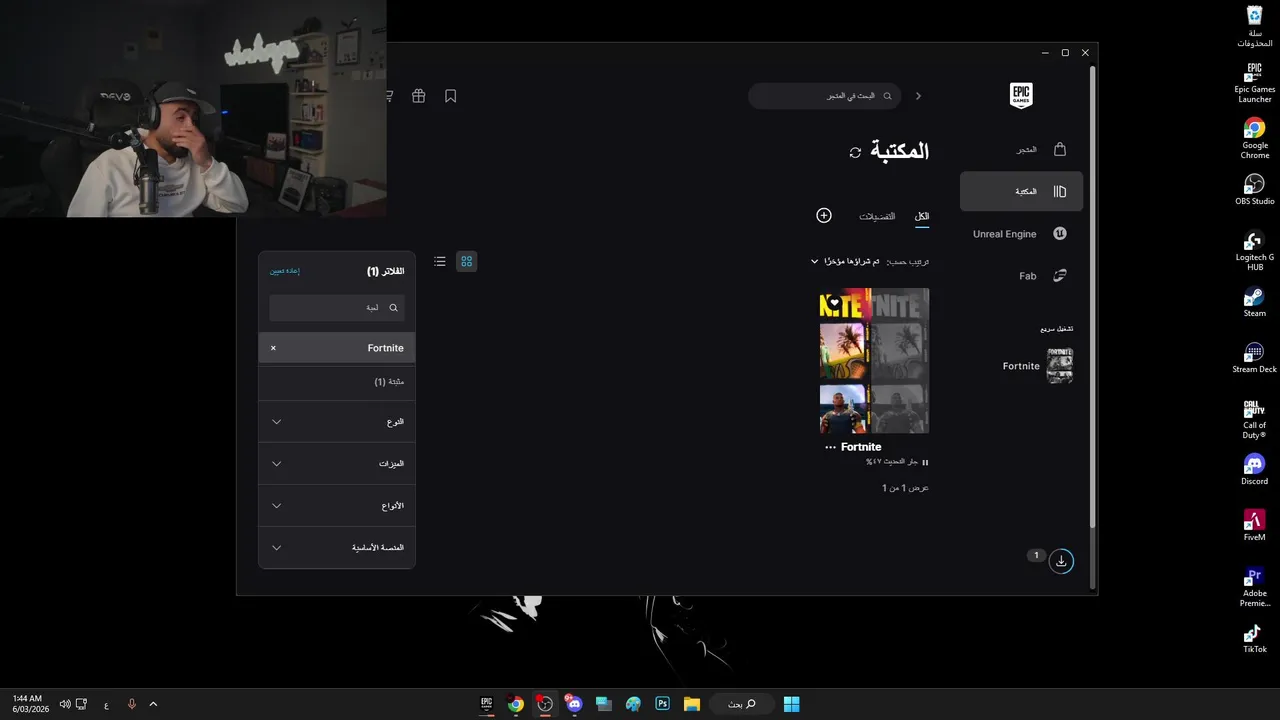Open Unreal Engine in the sidebar
The image size is (1280, 720).
(1021, 234)
